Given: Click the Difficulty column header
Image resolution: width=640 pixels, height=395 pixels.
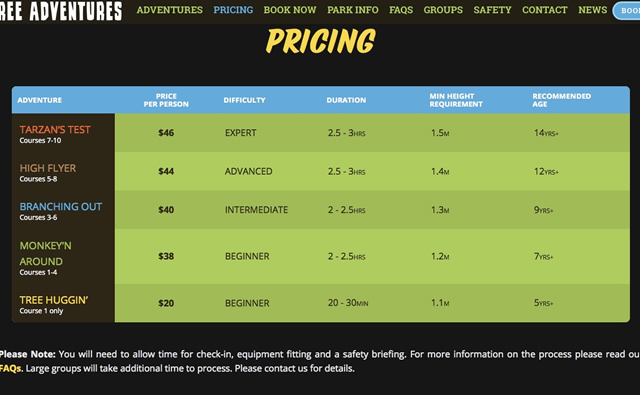Looking at the screenshot, I should (x=244, y=100).
